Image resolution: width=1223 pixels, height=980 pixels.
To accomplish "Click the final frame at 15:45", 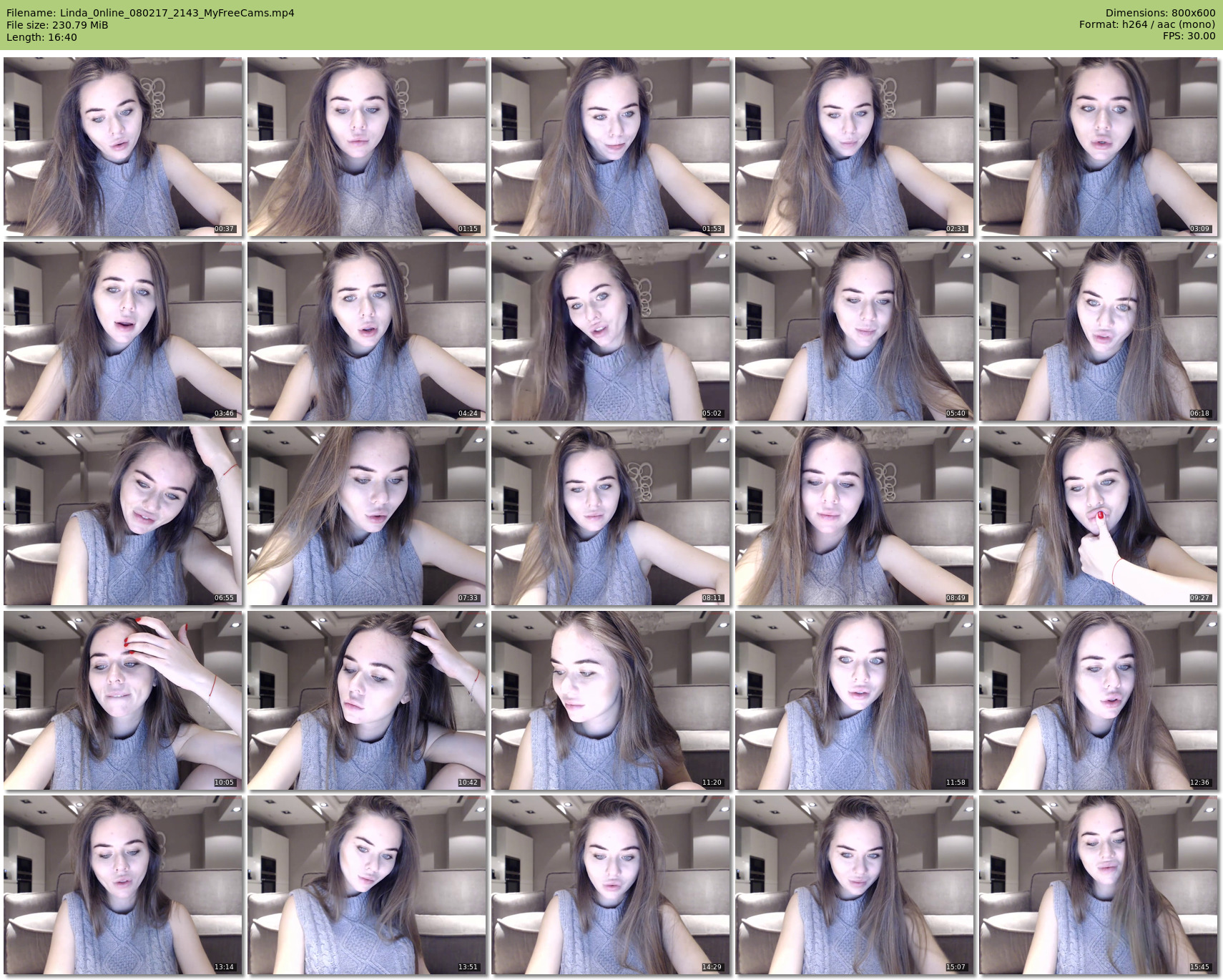I will point(1099,885).
